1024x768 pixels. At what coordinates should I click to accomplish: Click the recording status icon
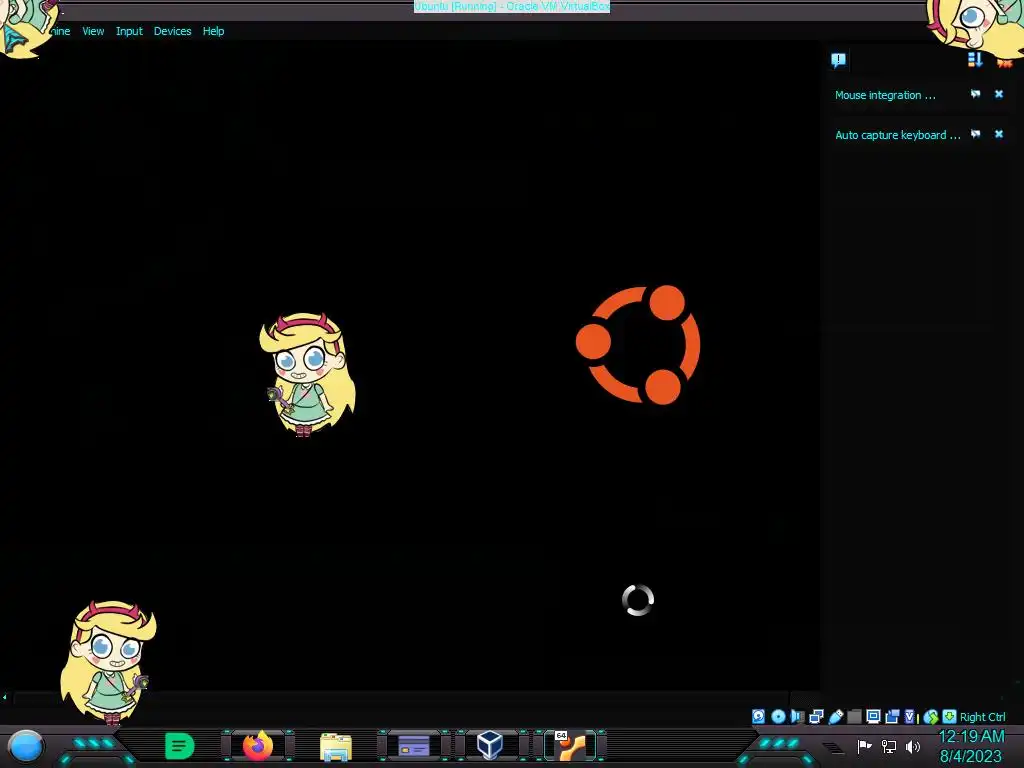[892, 716]
